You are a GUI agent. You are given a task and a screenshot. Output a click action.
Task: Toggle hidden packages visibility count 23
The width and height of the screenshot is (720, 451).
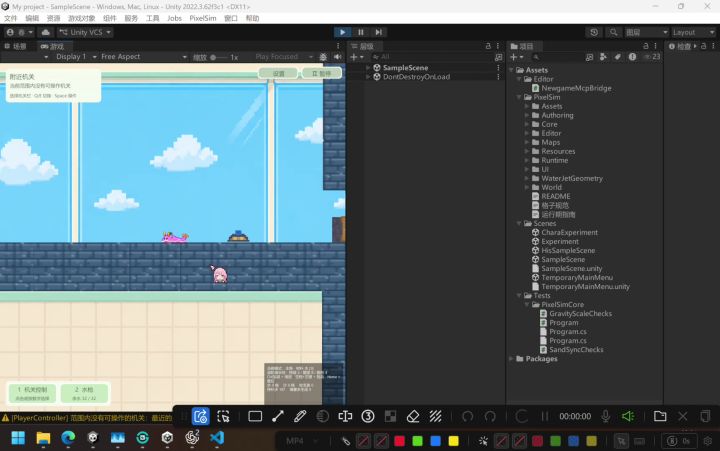pyautogui.click(x=652, y=57)
